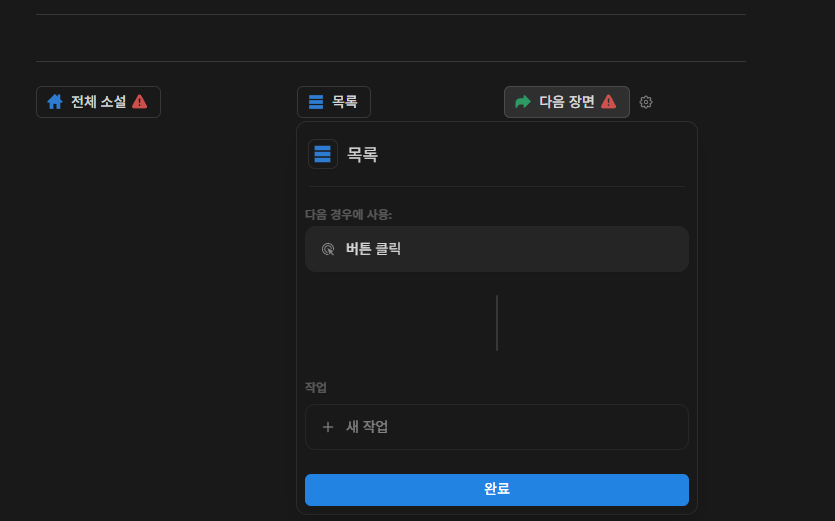The height and width of the screenshot is (521, 835).
Task: Click the warning triangle on 전체 소설
Action: (140, 102)
